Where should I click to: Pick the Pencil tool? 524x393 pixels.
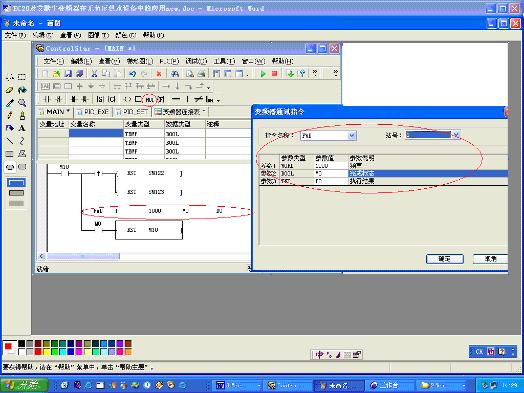coord(10,116)
